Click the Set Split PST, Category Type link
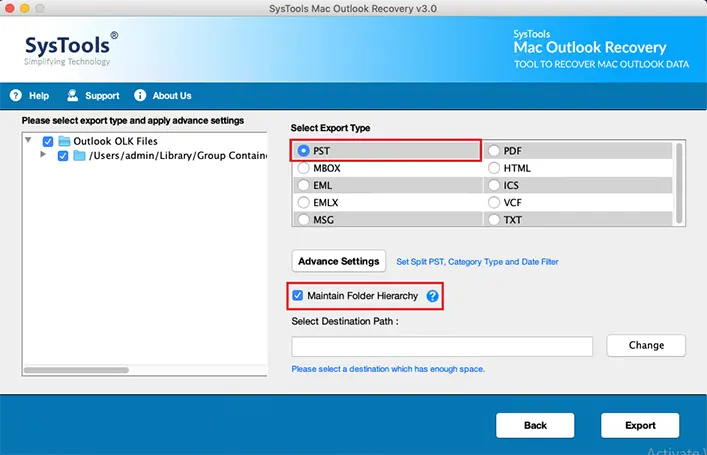Screen dimensions: 707x455 point(477,262)
